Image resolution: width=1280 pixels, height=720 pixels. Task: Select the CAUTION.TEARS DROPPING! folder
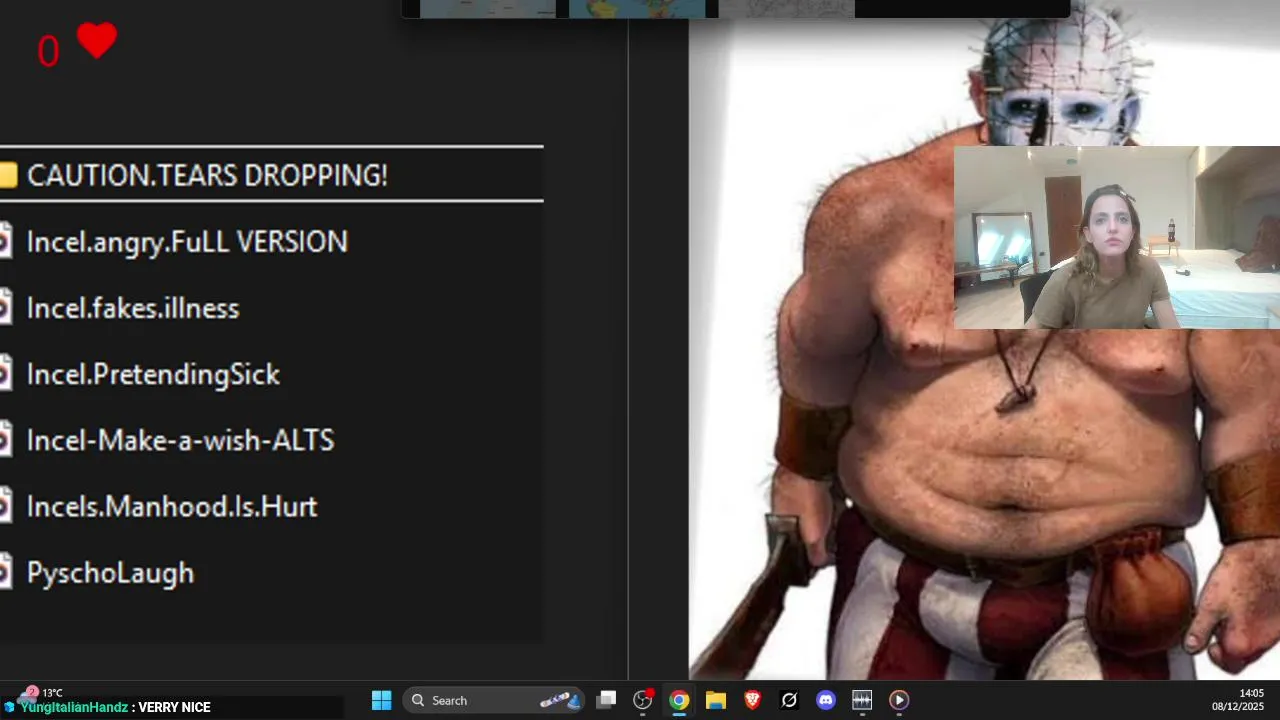point(271,175)
